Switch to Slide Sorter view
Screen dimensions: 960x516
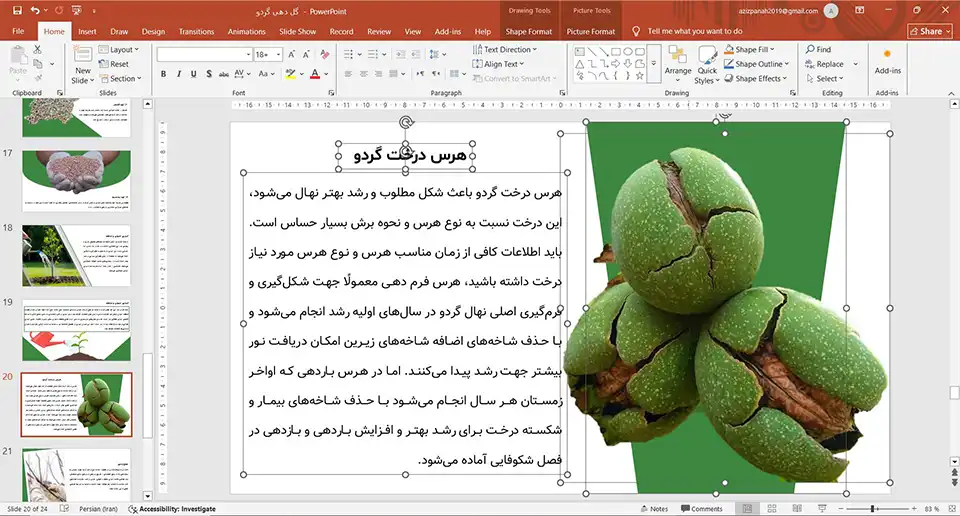[x=772, y=509]
